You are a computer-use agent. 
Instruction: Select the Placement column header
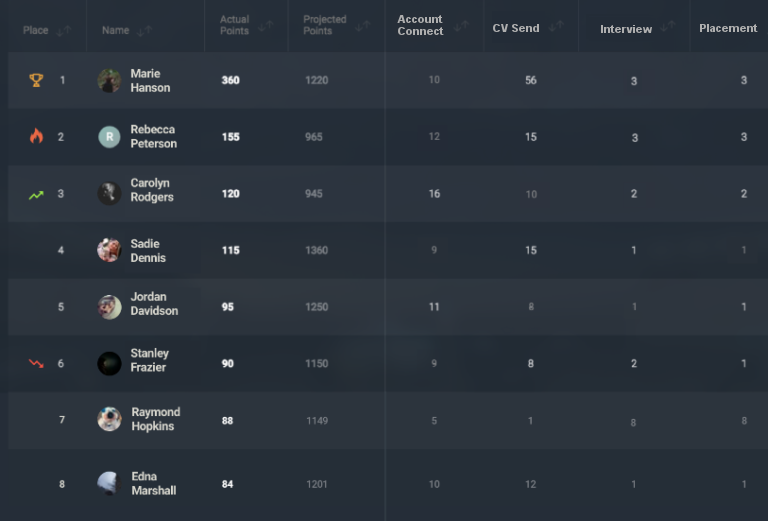[728, 28]
